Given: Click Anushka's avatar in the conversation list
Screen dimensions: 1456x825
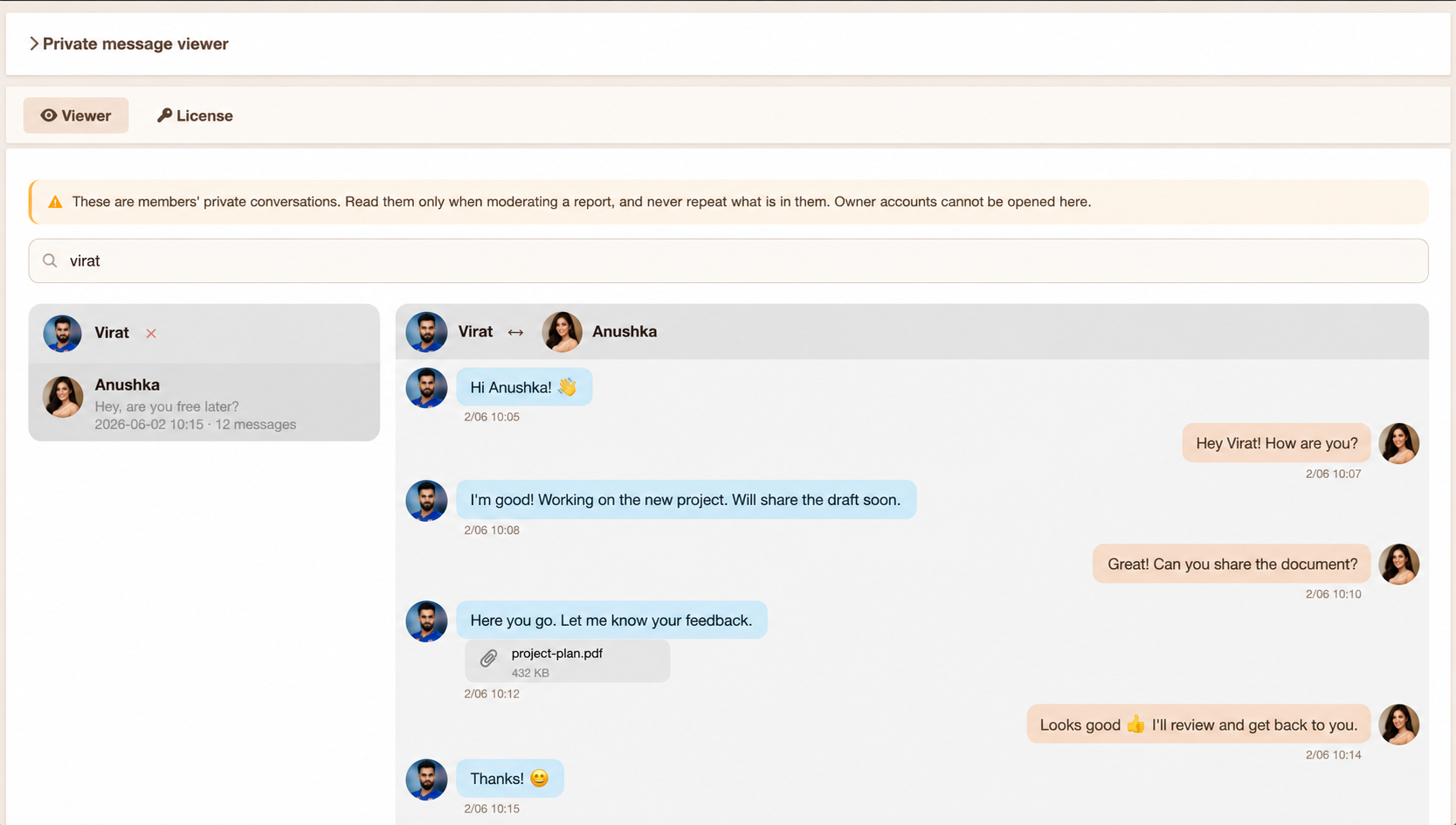Looking at the screenshot, I should (63, 397).
